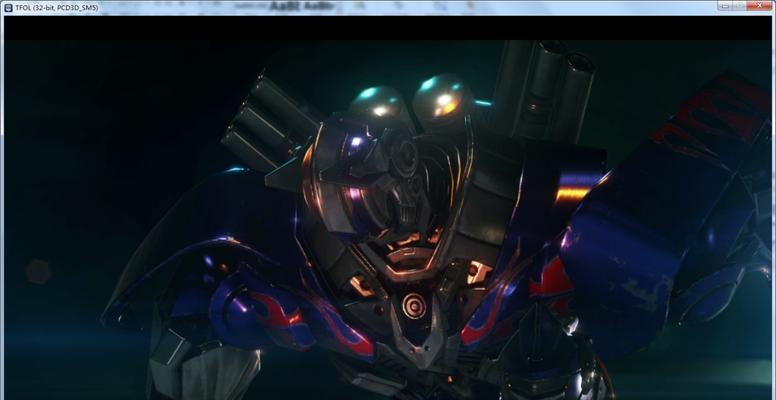Click the TFOL (32-bit, PCD3D_SM5) window title
Screen dimensions: 776x400
pos(59,6)
